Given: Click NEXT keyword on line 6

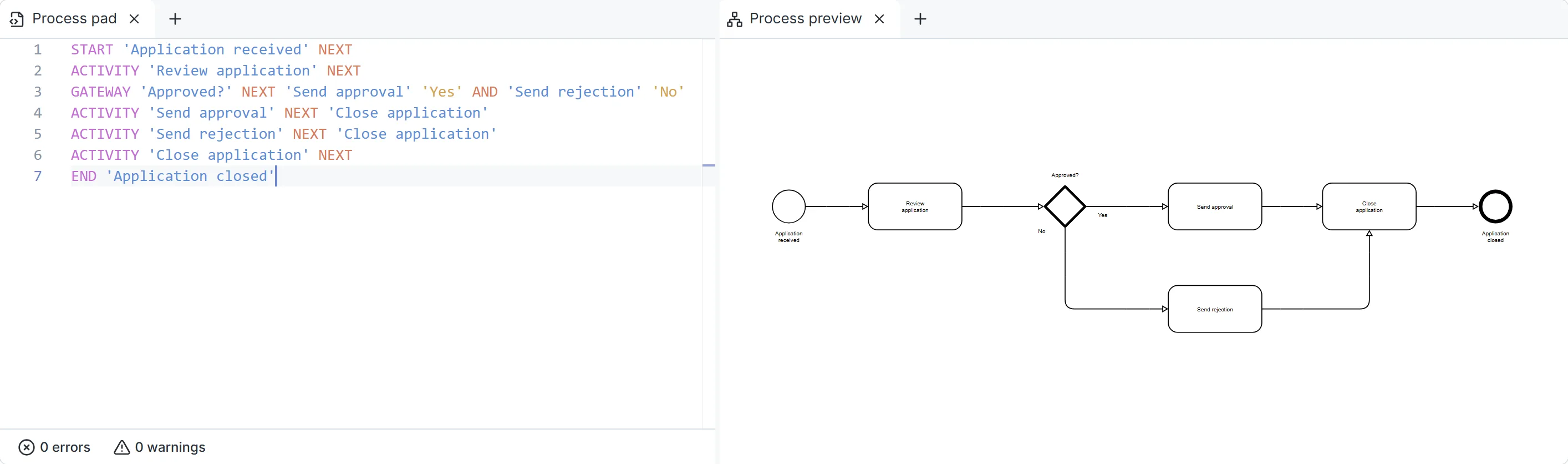Looking at the screenshot, I should (335, 155).
